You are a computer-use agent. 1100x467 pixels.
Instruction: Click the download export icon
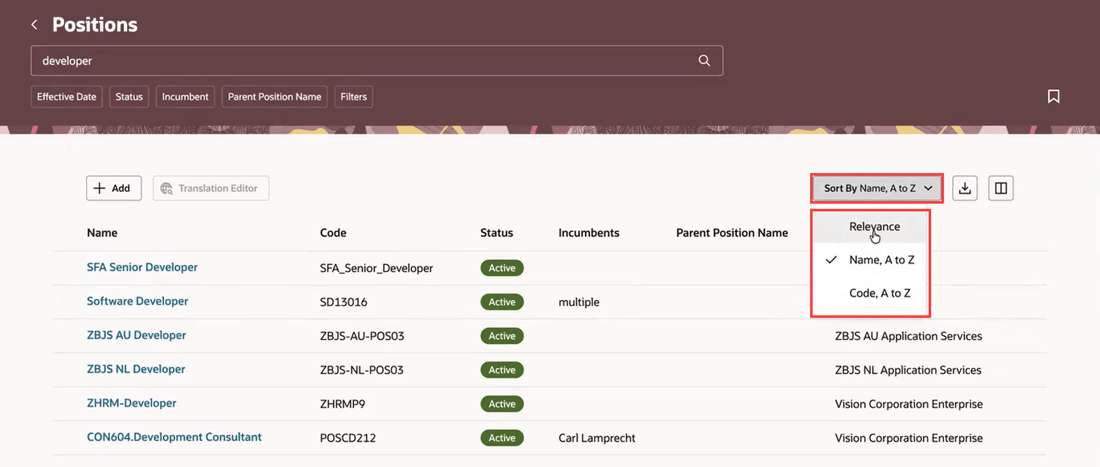click(x=965, y=188)
